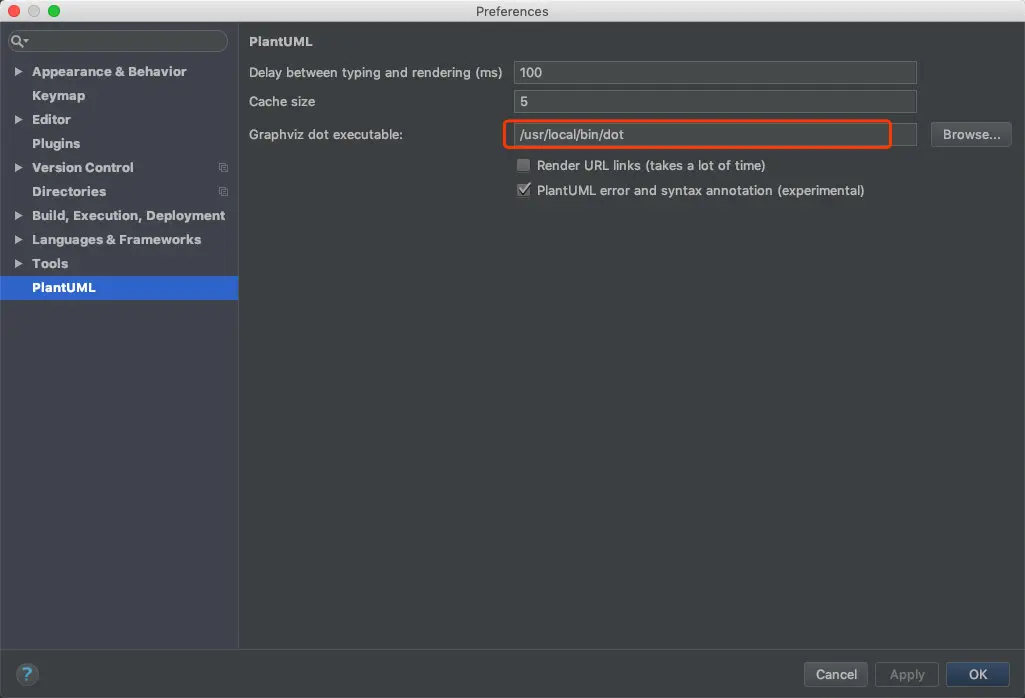Click the Cancel button
1025x698 pixels.
835,674
